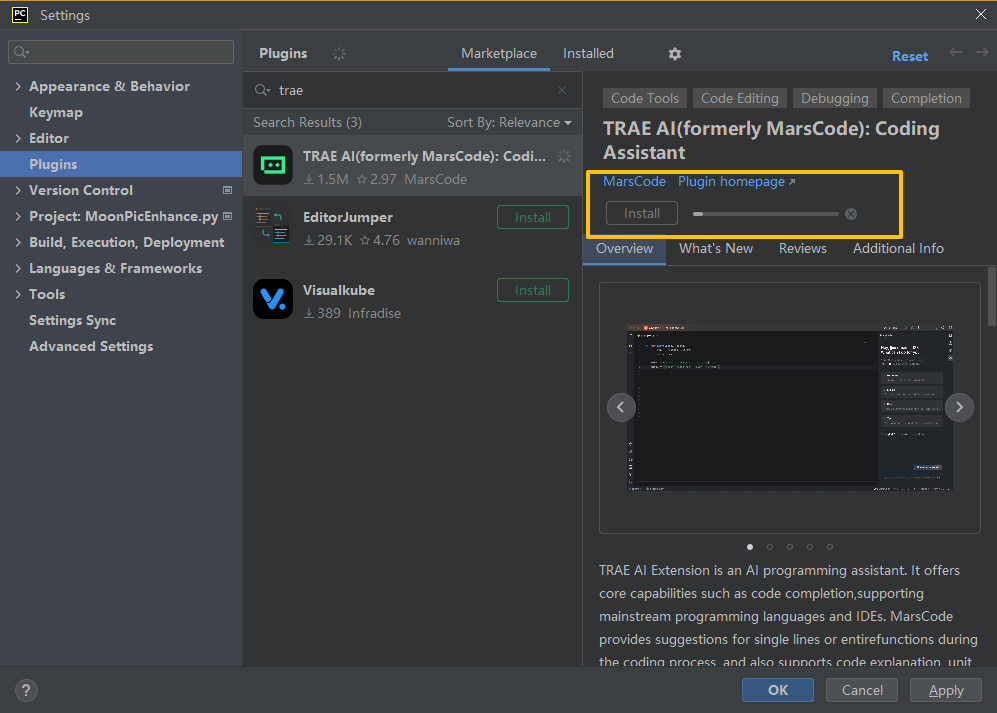
Task: Click the settings search magnifier icon
Action: (22, 52)
